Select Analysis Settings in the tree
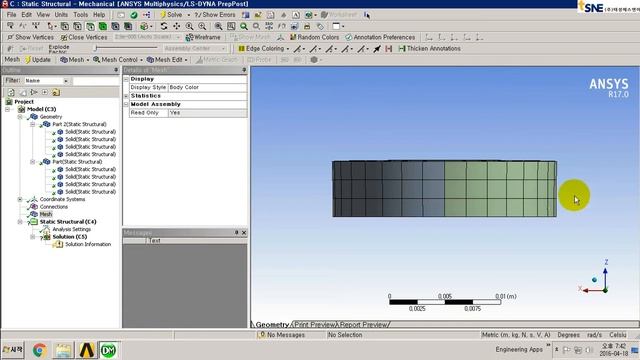Image resolution: width=640 pixels, height=360 pixels. pyautogui.click(x=71, y=229)
